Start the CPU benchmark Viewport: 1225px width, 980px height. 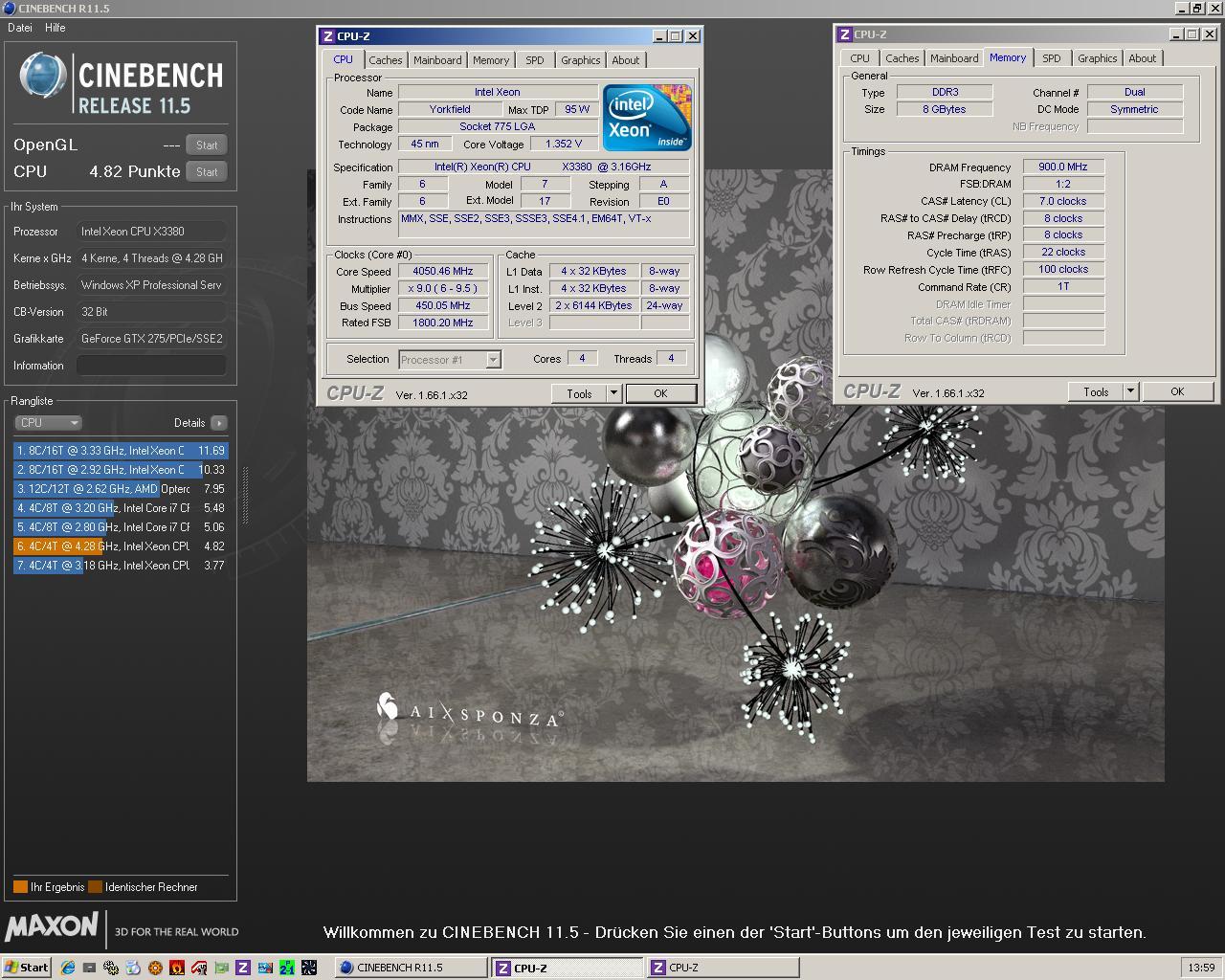(x=207, y=172)
